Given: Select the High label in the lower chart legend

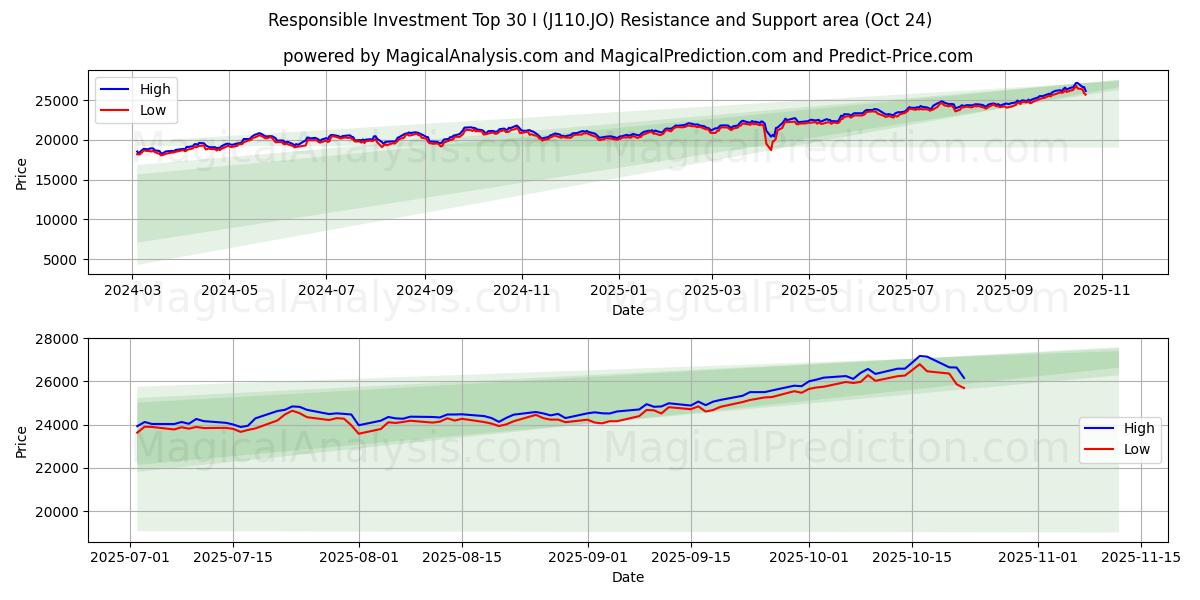Looking at the screenshot, I should (1138, 428).
